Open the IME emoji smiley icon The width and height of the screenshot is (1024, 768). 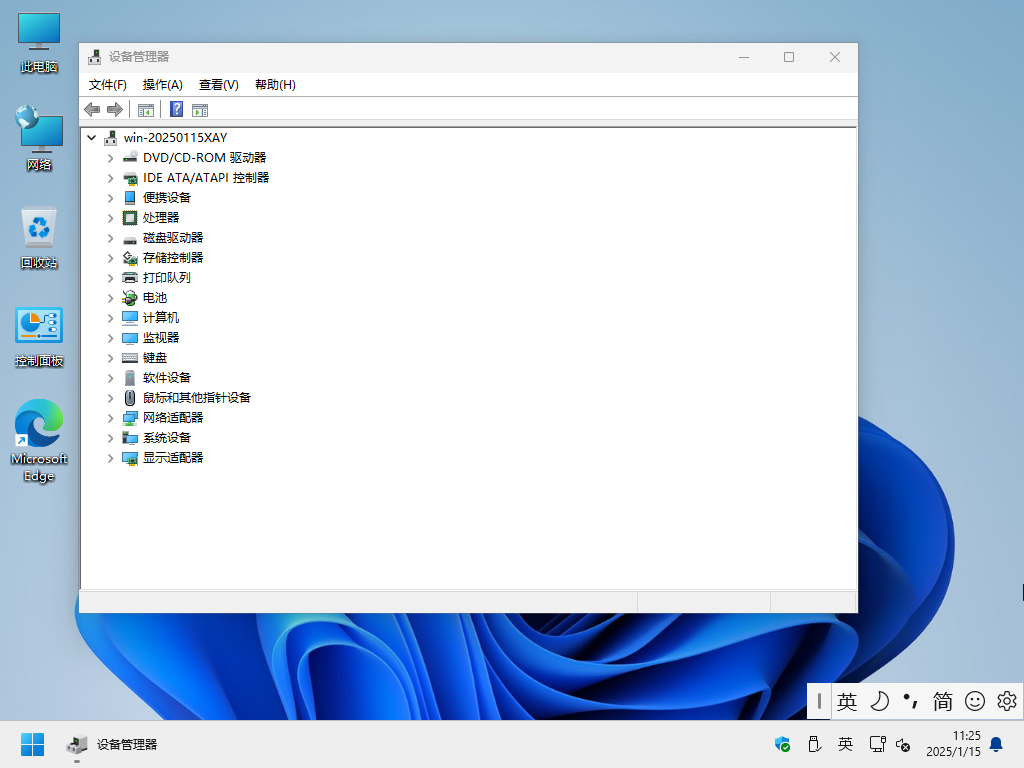pos(974,701)
